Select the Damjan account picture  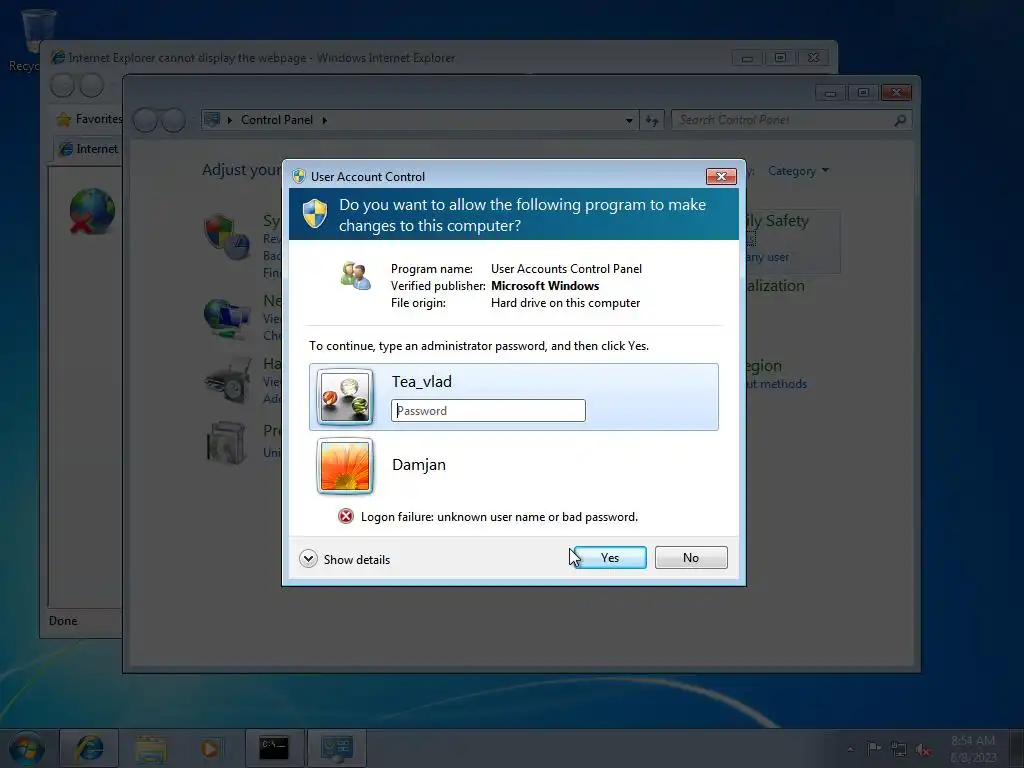[x=345, y=466]
